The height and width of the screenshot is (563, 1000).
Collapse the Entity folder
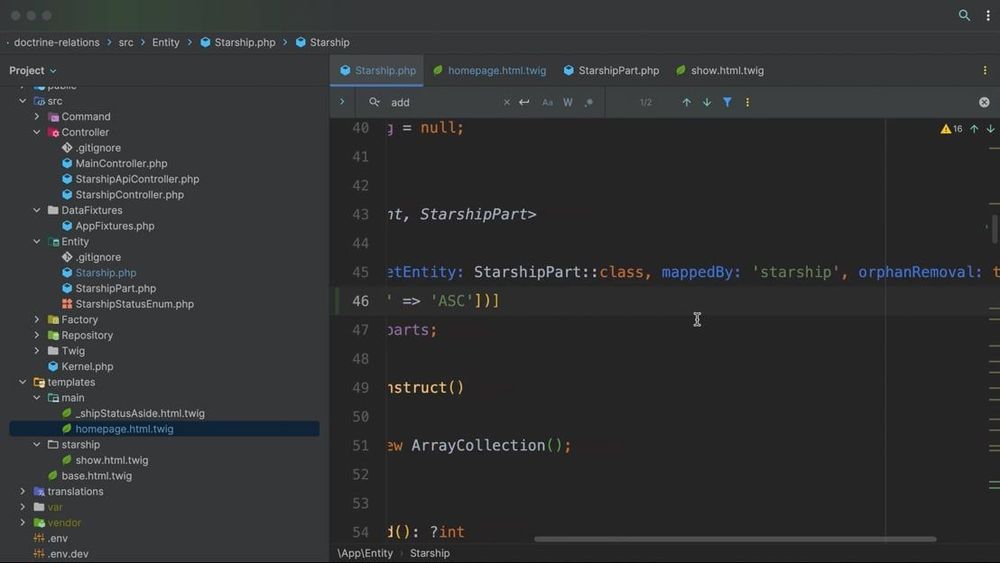click(36, 242)
